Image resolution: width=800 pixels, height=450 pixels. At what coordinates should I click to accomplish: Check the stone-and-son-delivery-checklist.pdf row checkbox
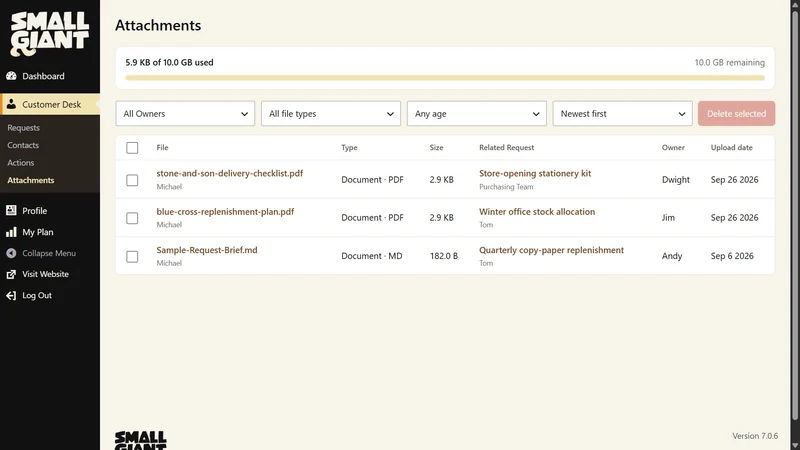pyautogui.click(x=132, y=180)
